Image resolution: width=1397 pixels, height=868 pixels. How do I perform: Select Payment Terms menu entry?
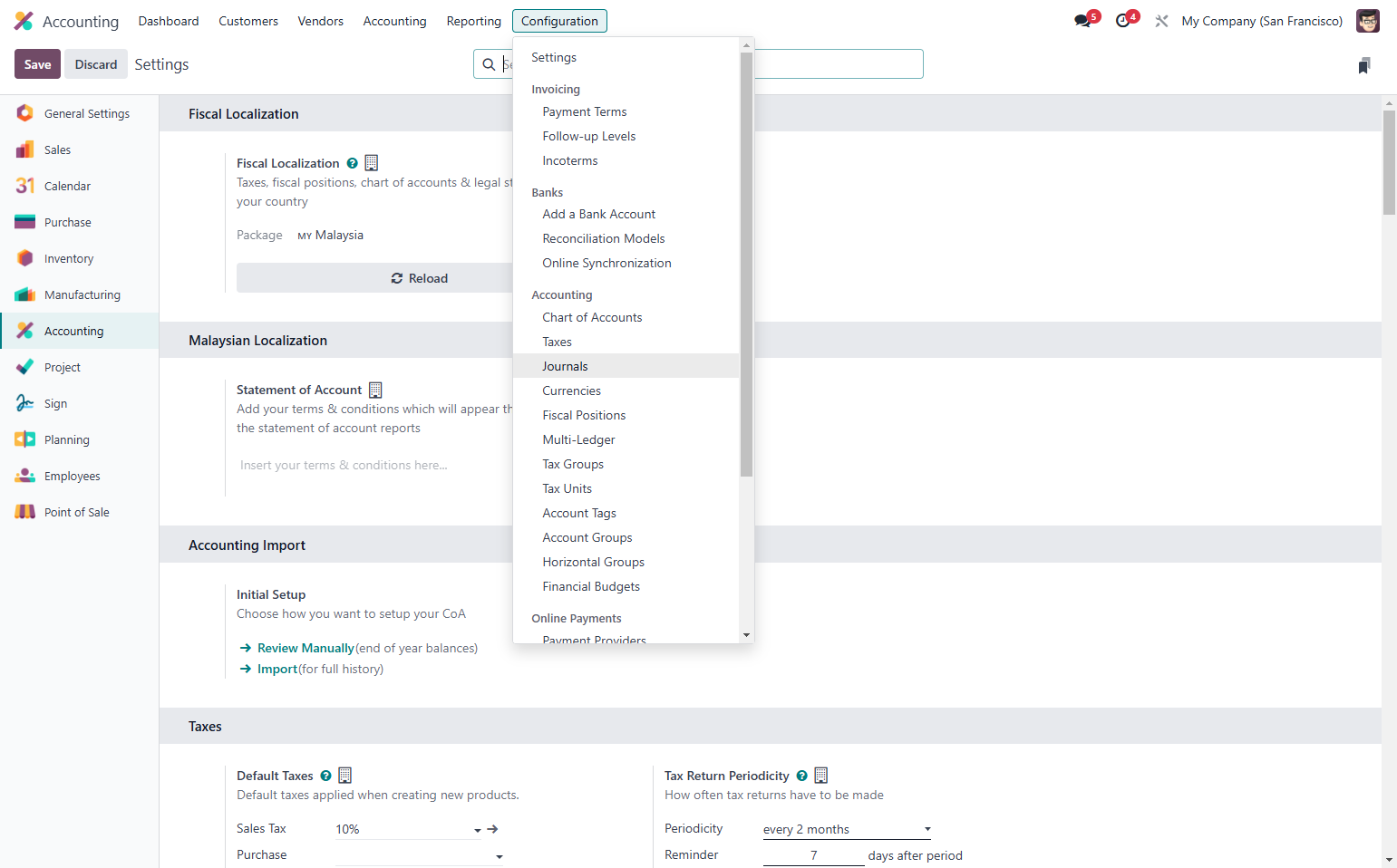(x=626, y=111)
